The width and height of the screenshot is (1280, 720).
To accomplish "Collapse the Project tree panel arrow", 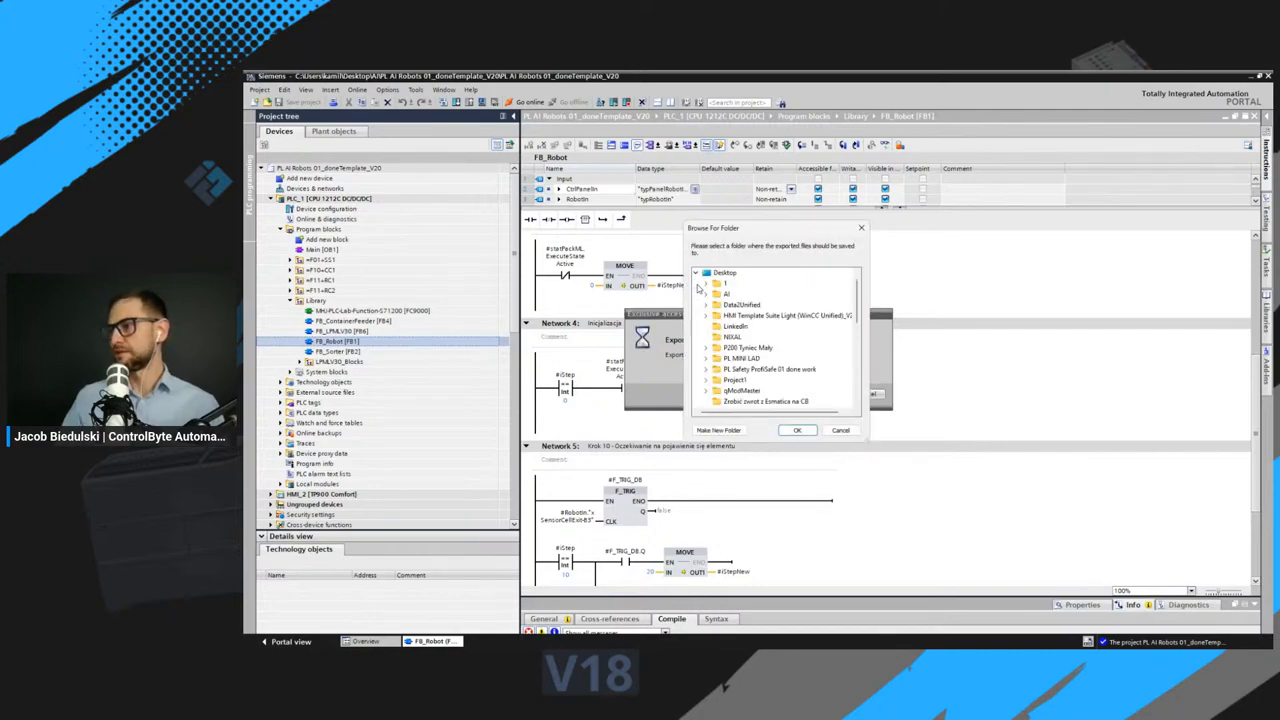I will [x=513, y=116].
